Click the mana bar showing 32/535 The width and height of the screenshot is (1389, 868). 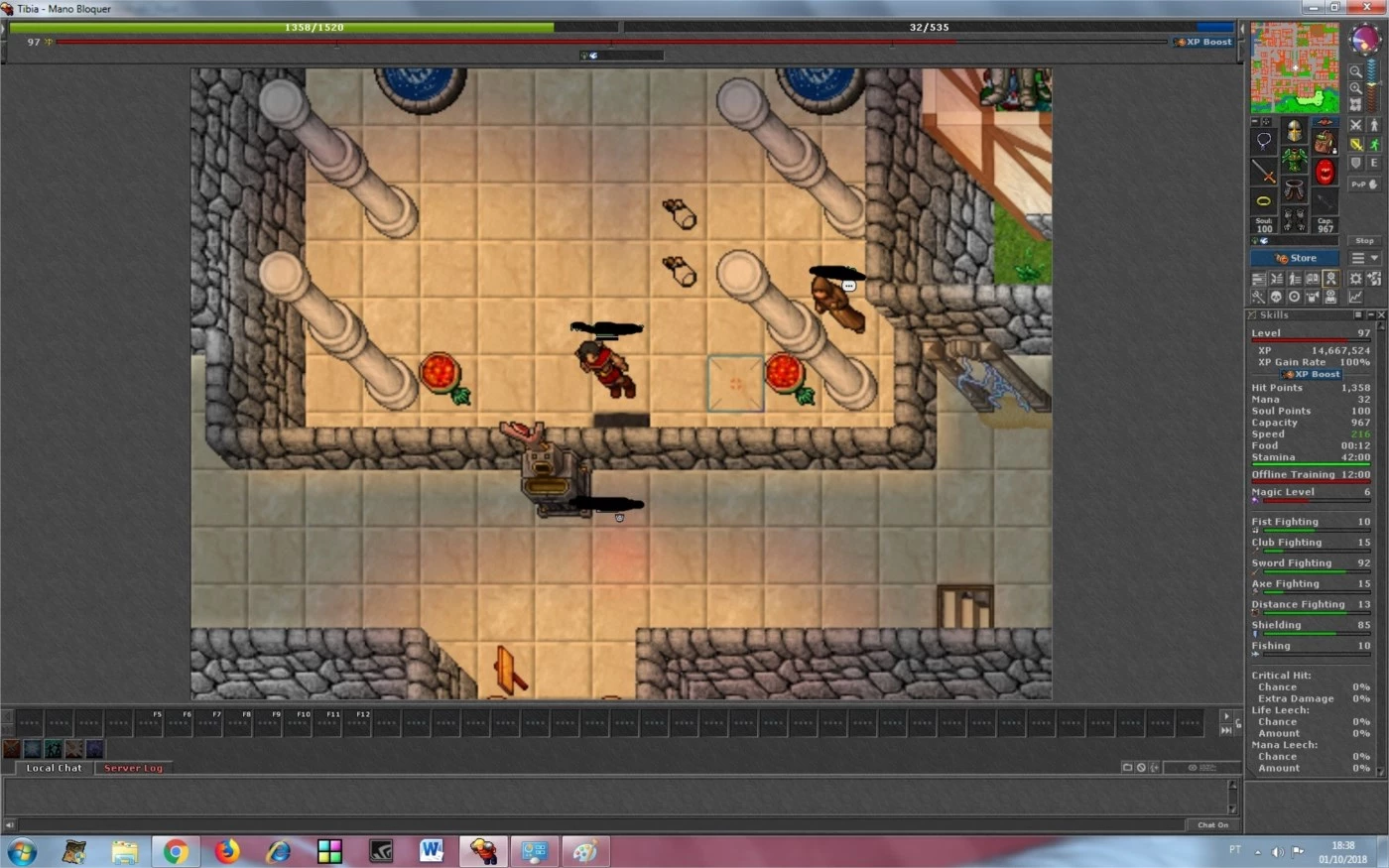pyautogui.click(x=929, y=27)
